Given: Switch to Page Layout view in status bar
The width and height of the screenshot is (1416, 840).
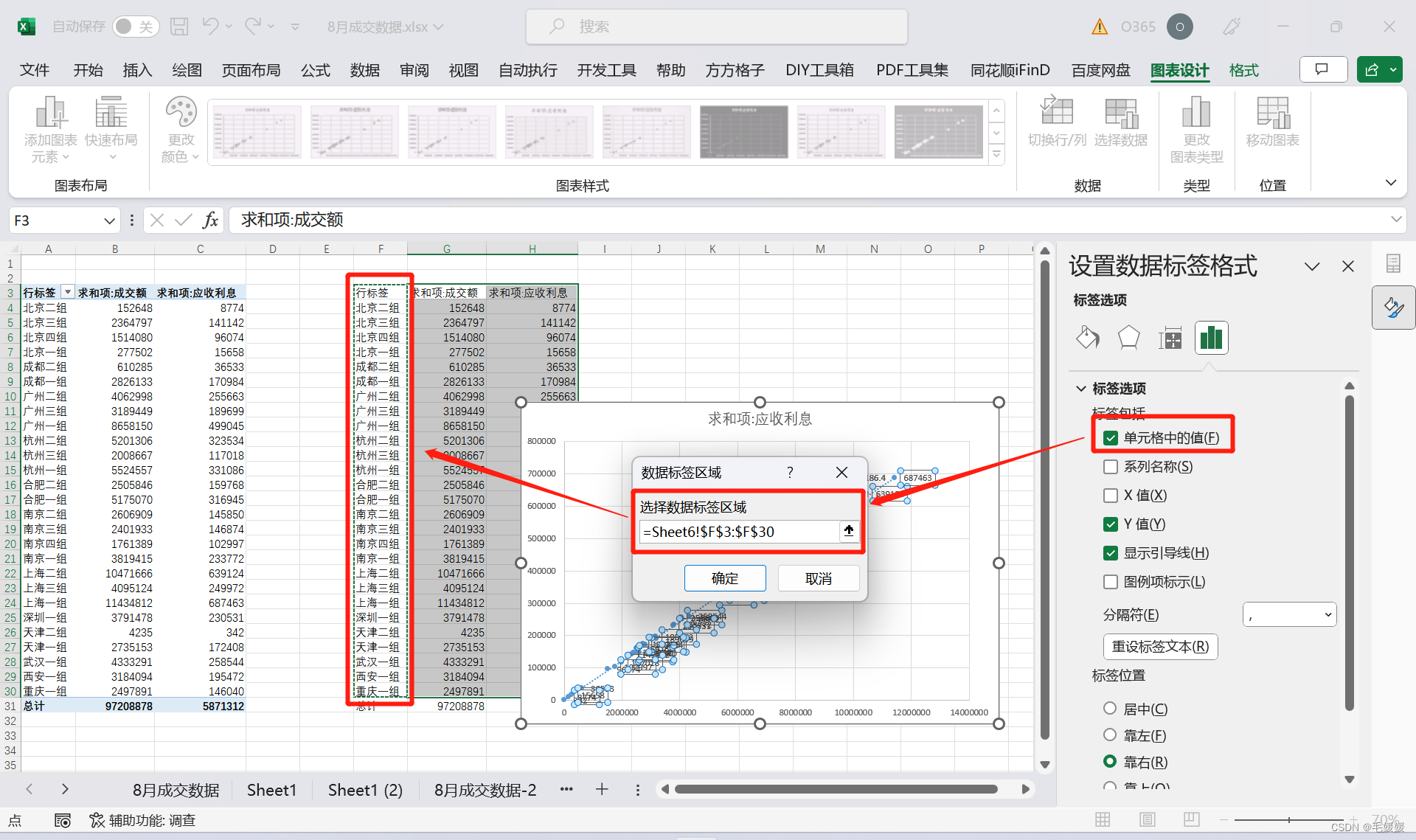Looking at the screenshot, I should (x=1147, y=819).
